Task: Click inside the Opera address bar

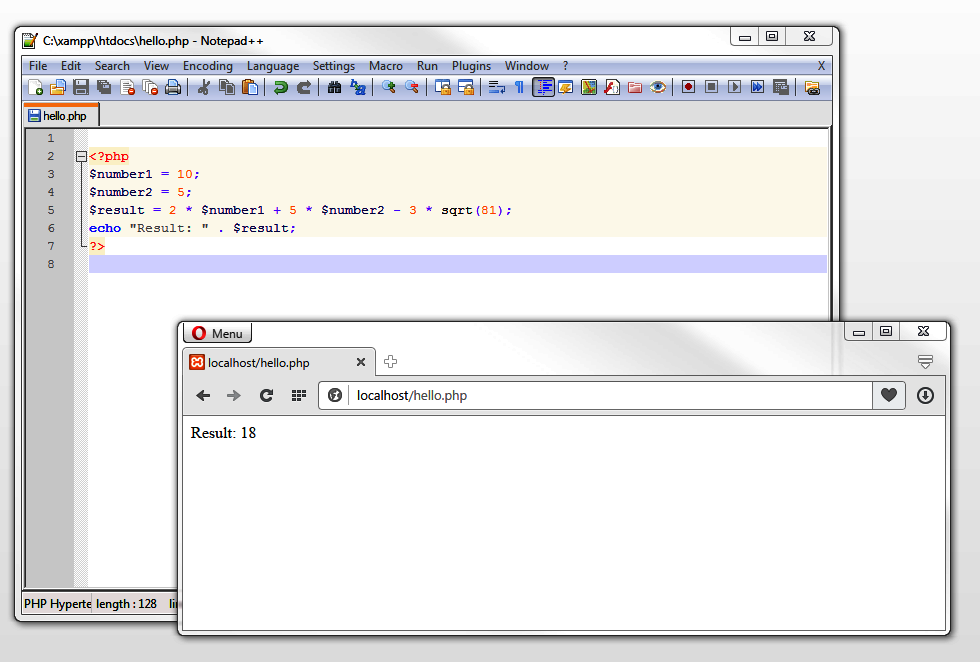Action: 600,395
